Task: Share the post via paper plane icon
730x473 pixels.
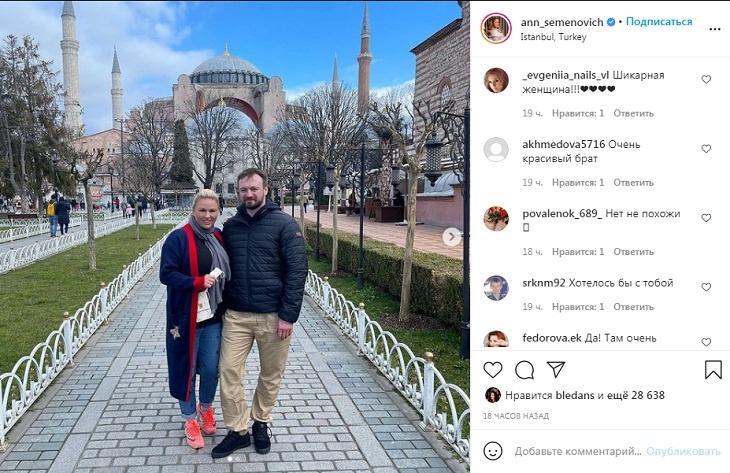Action: (556, 369)
